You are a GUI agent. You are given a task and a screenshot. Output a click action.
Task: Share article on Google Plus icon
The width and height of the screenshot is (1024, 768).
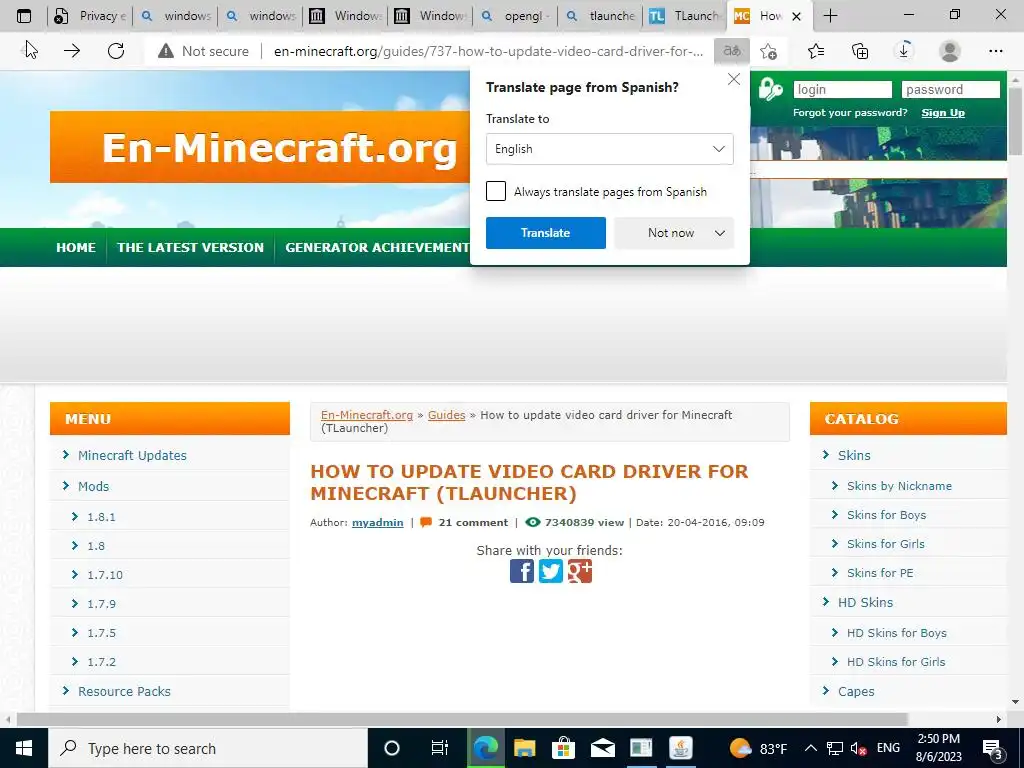[x=580, y=571]
